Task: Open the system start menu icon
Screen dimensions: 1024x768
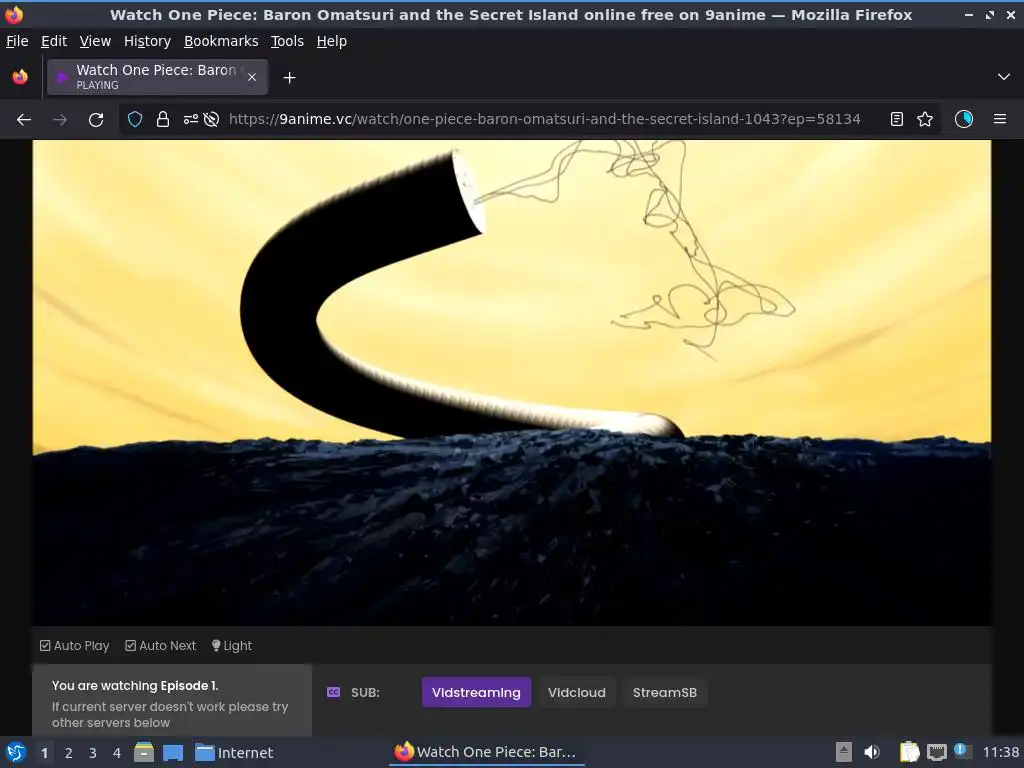Action: 16,752
